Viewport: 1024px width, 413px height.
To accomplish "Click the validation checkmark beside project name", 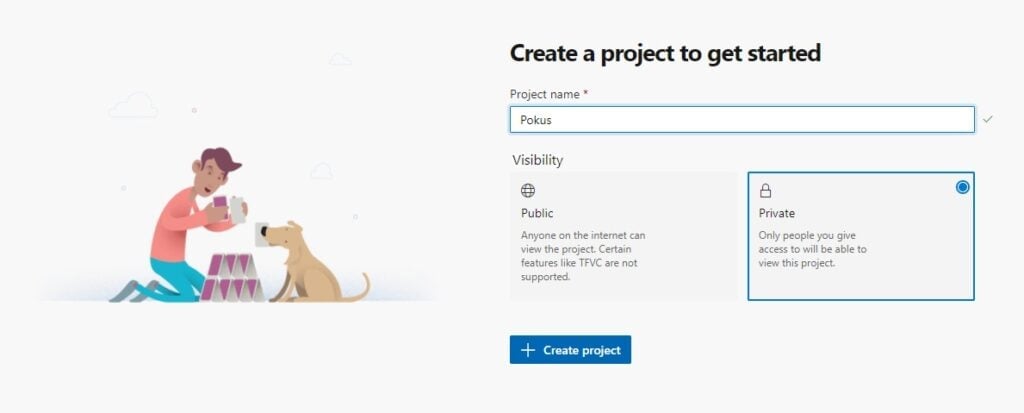I will (988, 119).
